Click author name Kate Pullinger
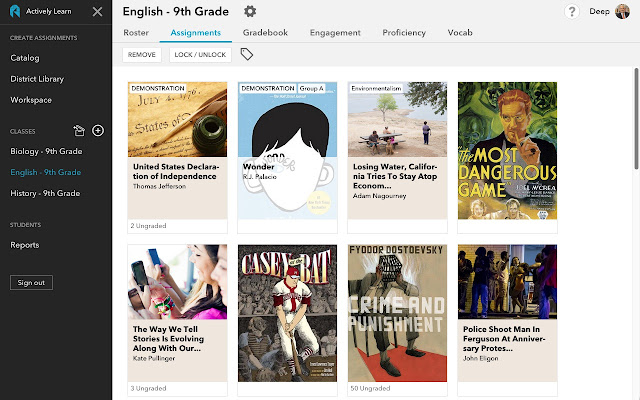The width and height of the screenshot is (640, 400). (x=153, y=358)
